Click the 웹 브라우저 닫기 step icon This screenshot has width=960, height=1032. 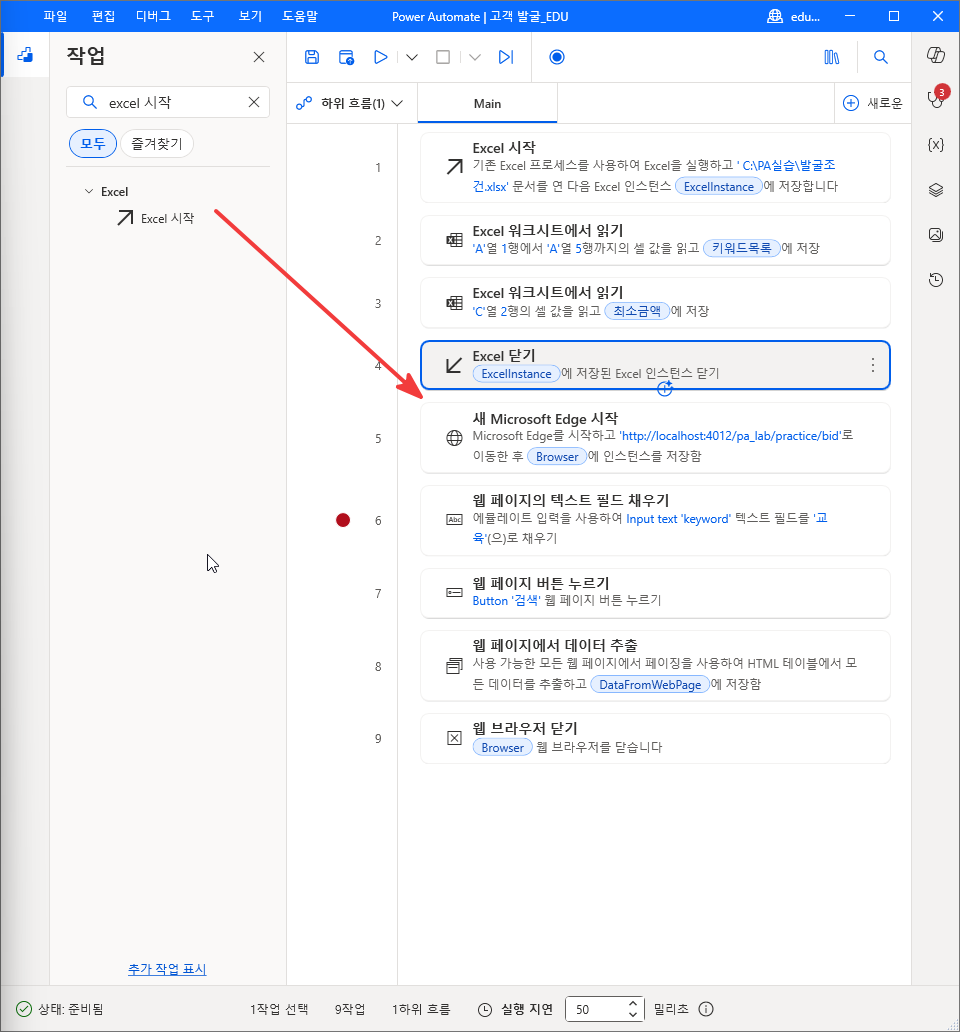point(454,738)
